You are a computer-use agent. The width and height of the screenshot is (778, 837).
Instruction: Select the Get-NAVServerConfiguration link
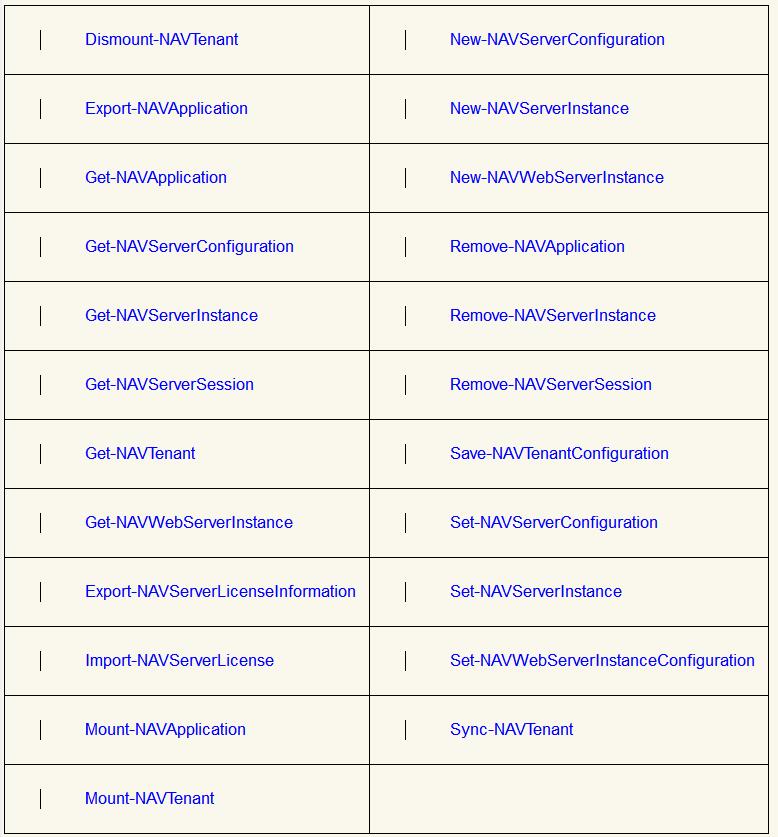point(189,247)
